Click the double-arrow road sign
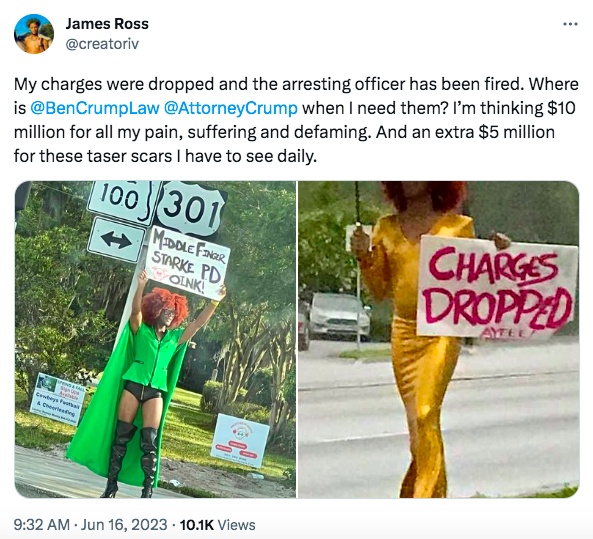The image size is (593, 539). [x=116, y=240]
